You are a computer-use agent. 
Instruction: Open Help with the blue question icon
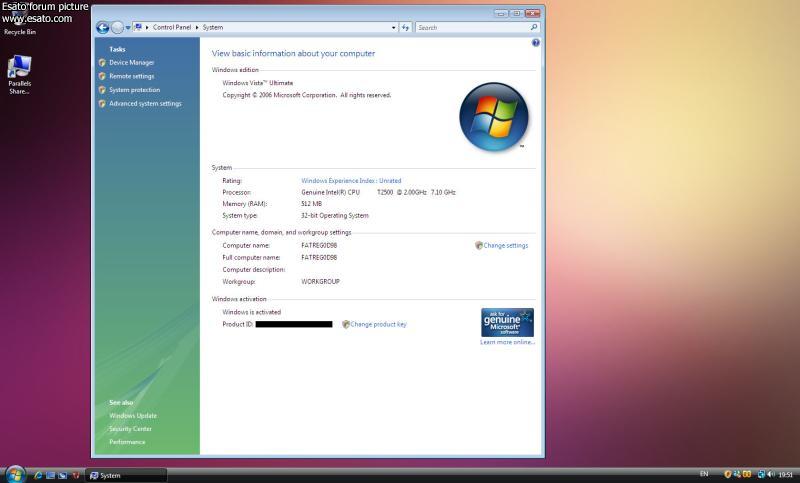click(536, 43)
